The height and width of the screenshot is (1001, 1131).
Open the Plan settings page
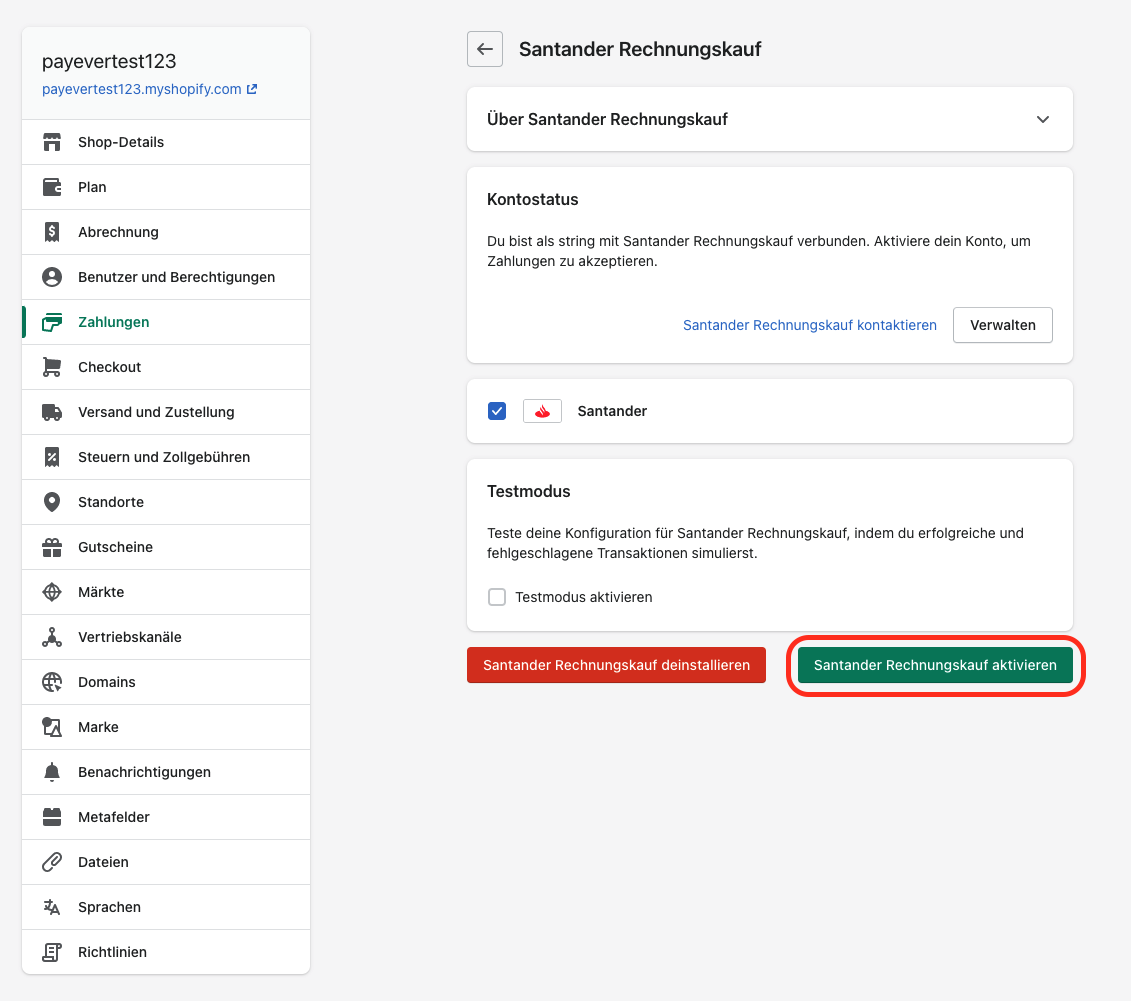pos(166,187)
